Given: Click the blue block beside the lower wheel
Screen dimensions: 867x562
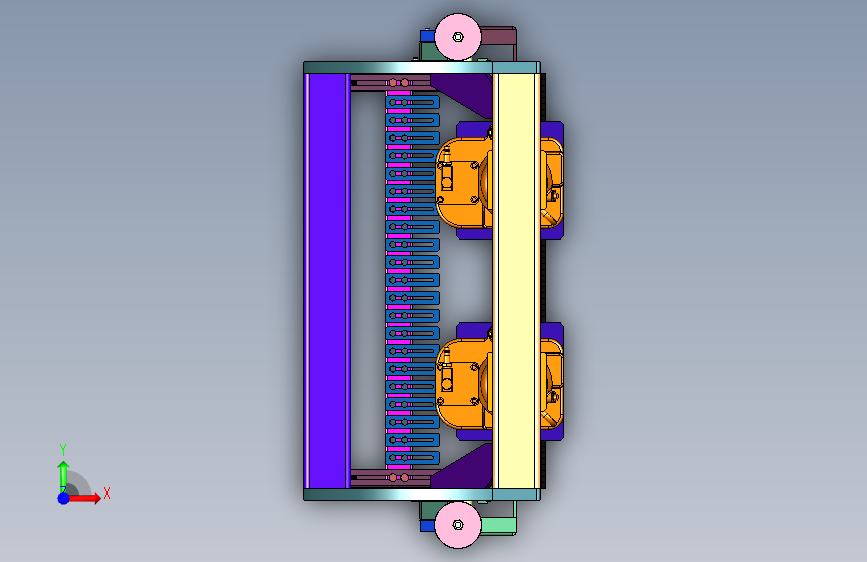Looking at the screenshot, I should 427,525.
